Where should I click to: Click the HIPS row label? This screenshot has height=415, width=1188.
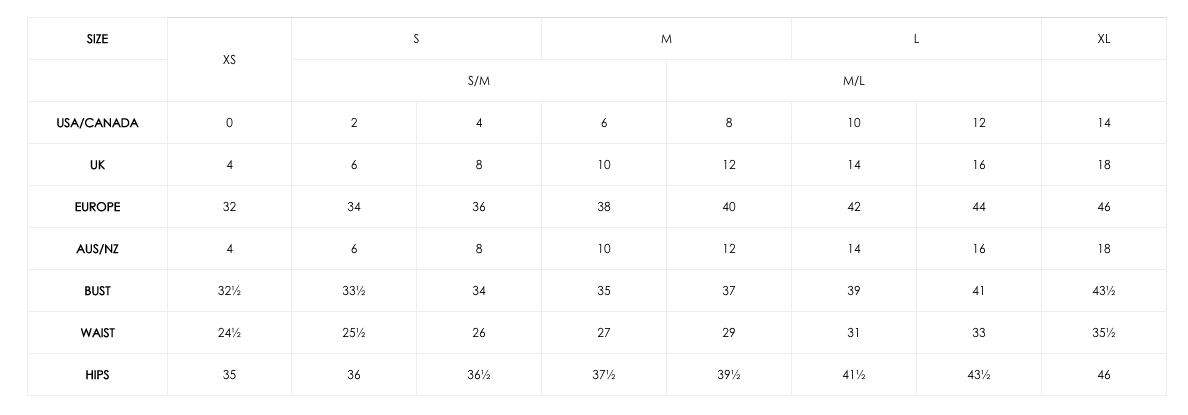(97, 375)
